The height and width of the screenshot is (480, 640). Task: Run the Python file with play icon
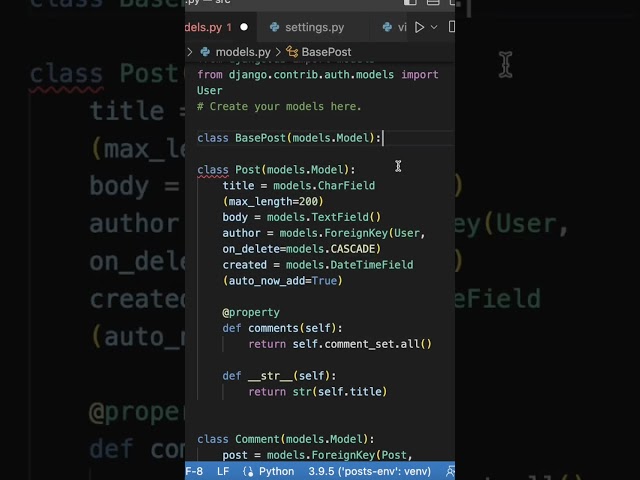419,27
